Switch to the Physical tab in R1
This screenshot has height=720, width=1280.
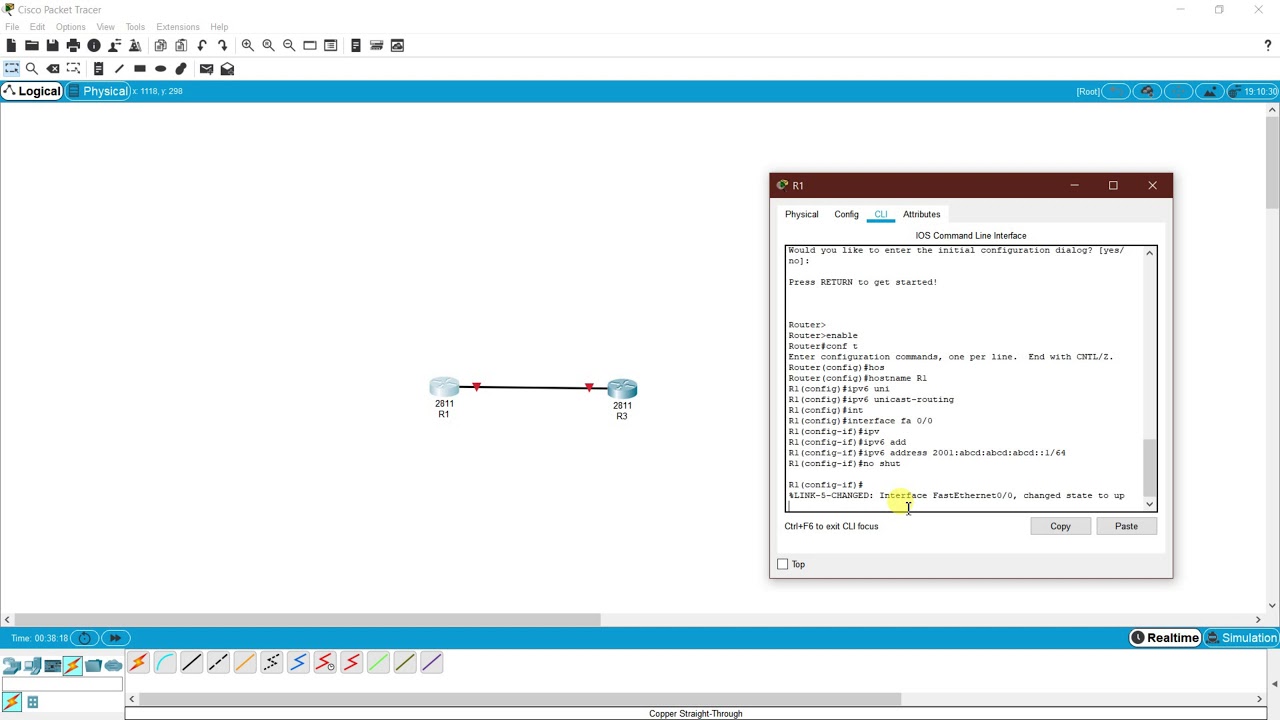(x=801, y=214)
